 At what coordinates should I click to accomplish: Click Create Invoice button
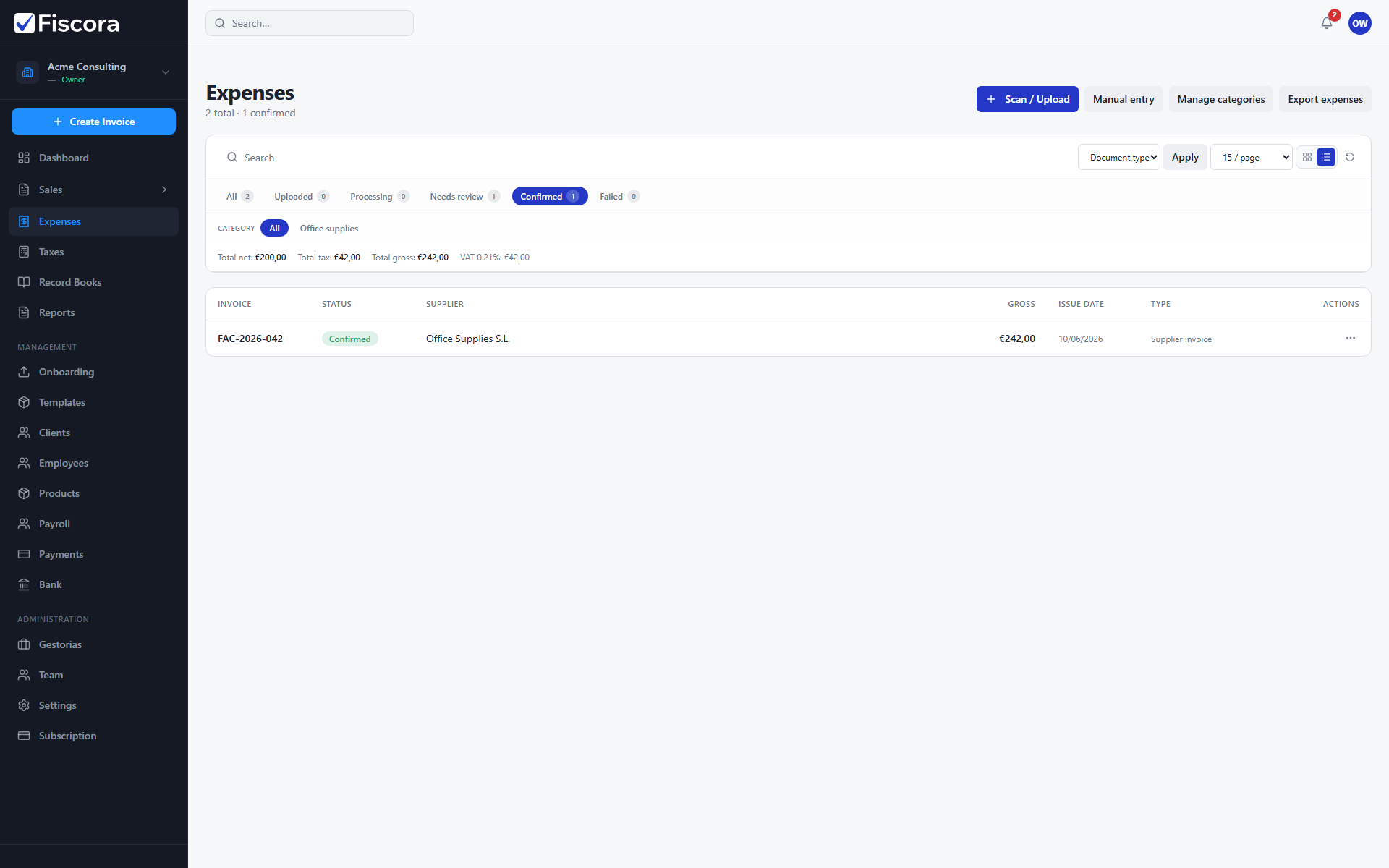coord(93,122)
